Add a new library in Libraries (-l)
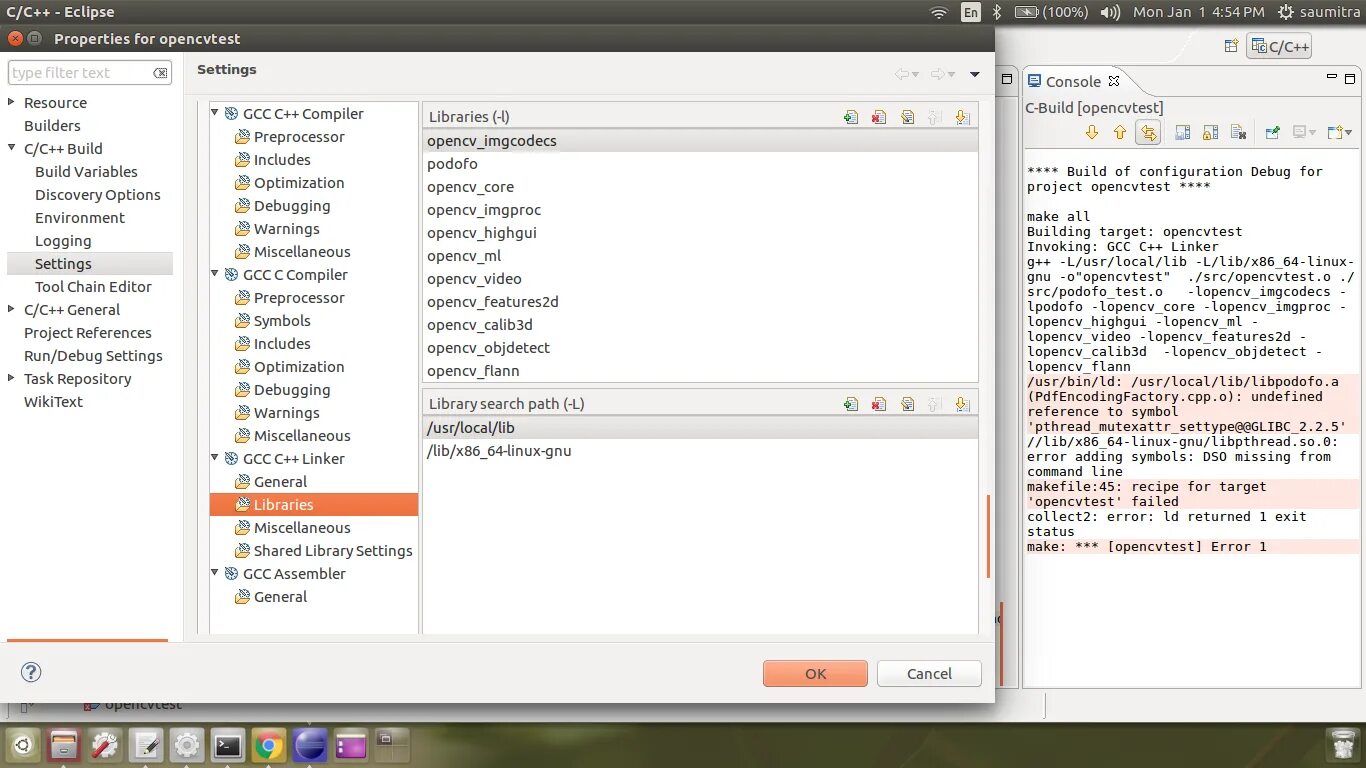Screen dimensions: 1366x768 pos(850,117)
